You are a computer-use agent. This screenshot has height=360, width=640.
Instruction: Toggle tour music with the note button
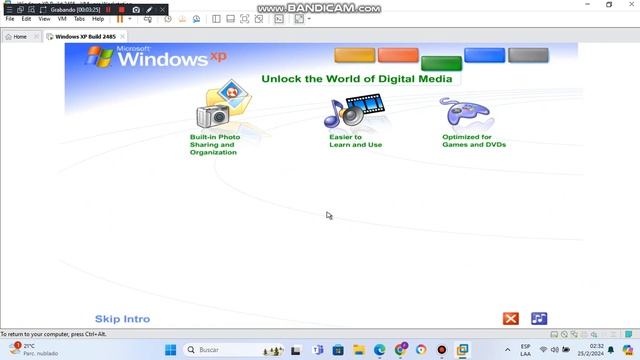[539, 318]
